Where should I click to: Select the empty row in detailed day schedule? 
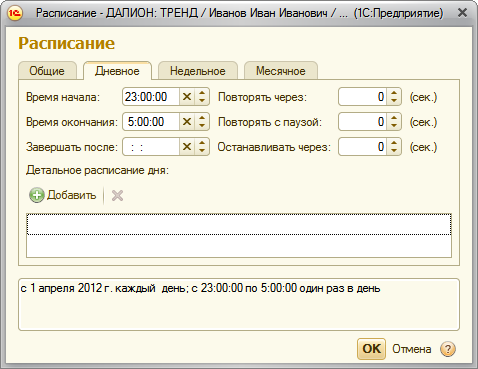[239, 224]
